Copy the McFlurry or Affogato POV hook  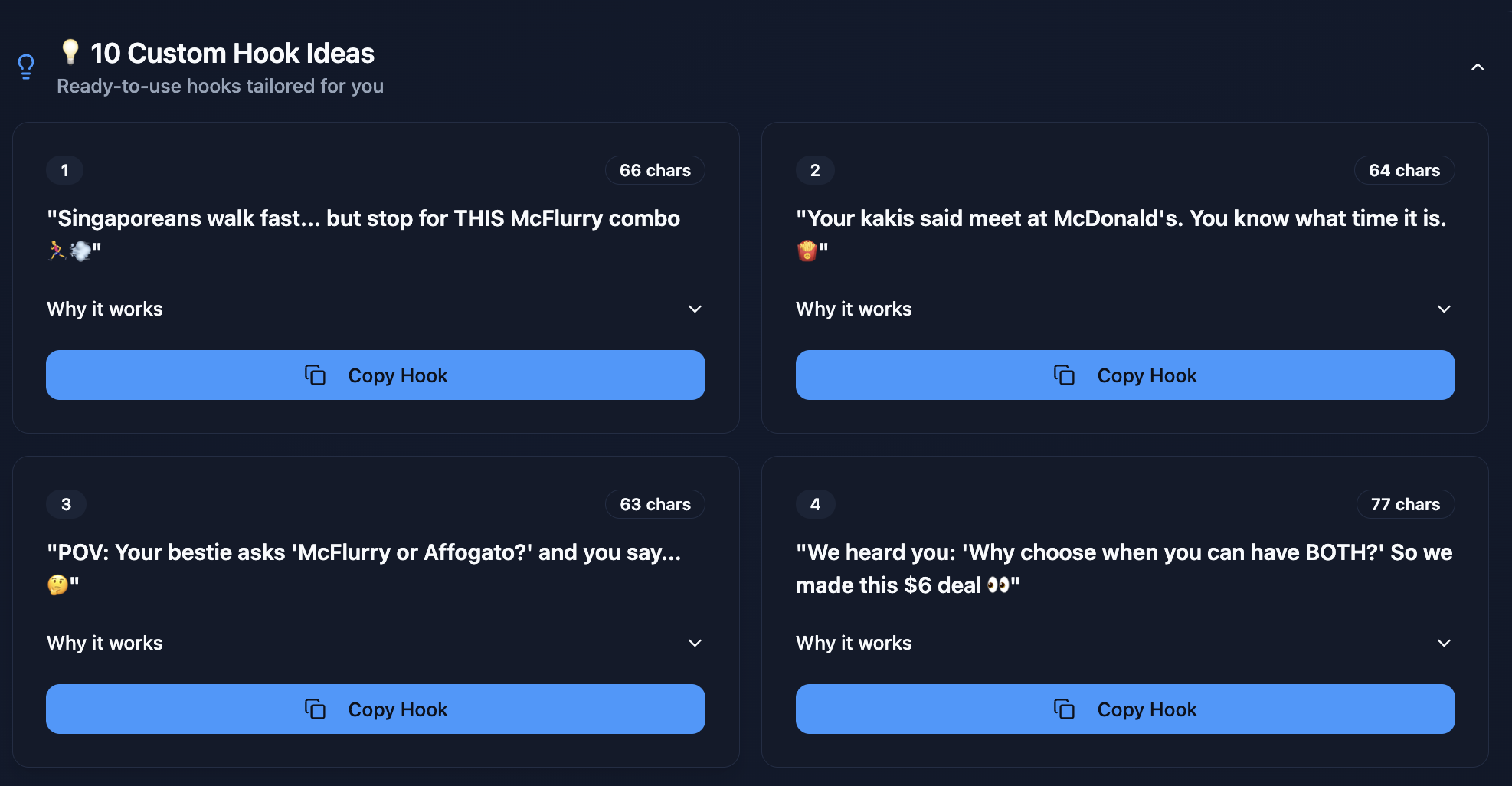[x=375, y=709]
